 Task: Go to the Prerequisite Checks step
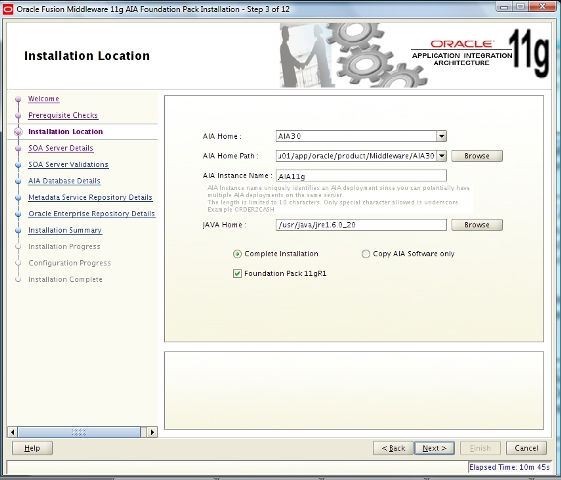coord(63,115)
